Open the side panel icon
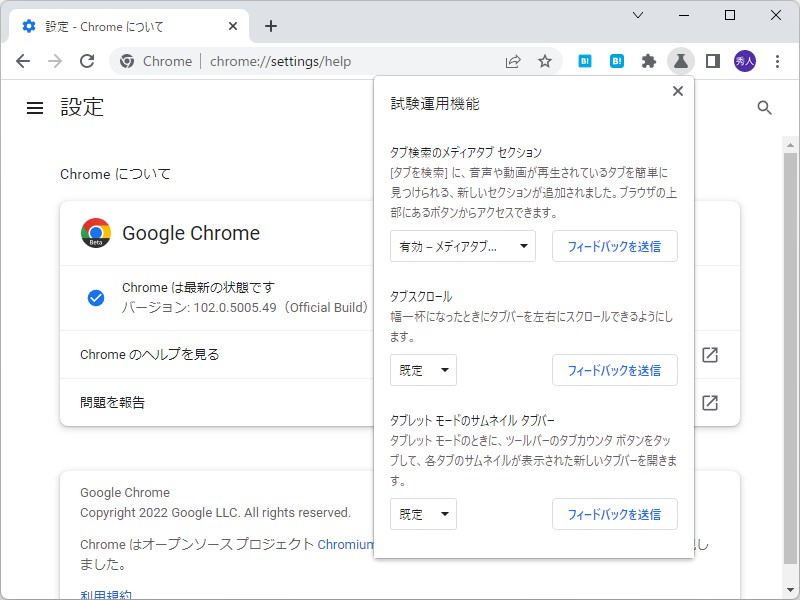The image size is (800, 600). pos(713,61)
